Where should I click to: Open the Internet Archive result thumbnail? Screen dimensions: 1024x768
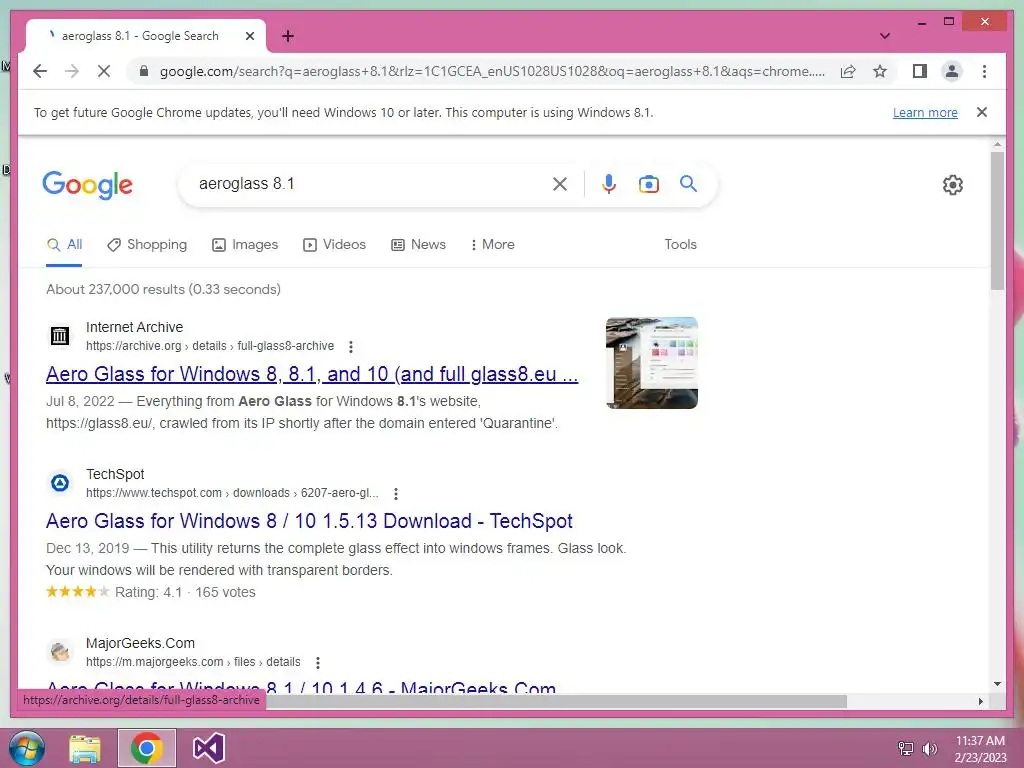652,363
